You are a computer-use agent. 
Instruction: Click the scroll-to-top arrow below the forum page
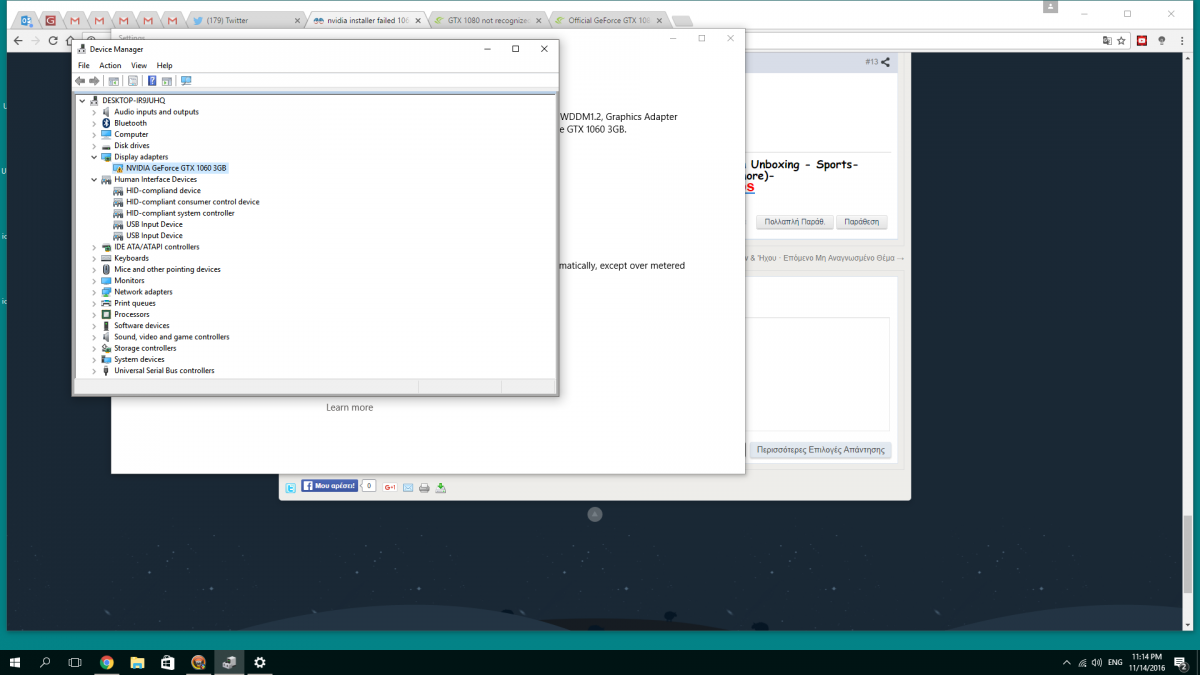tap(595, 514)
